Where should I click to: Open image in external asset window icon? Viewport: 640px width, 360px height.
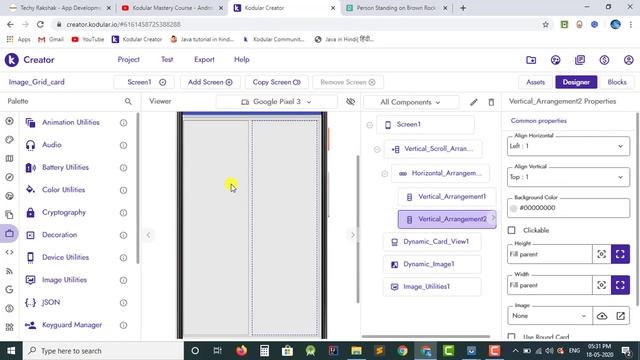tap(620, 316)
